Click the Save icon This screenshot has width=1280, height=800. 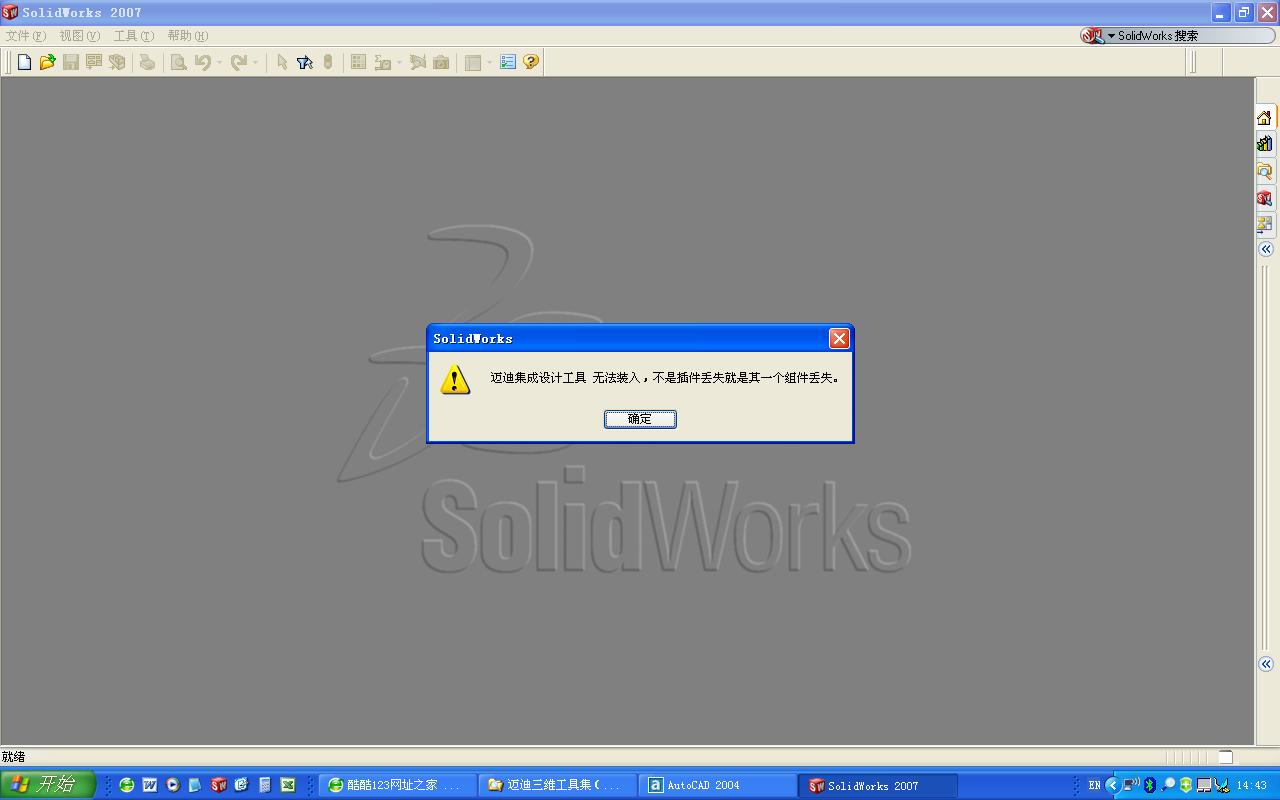pyautogui.click(x=71, y=61)
